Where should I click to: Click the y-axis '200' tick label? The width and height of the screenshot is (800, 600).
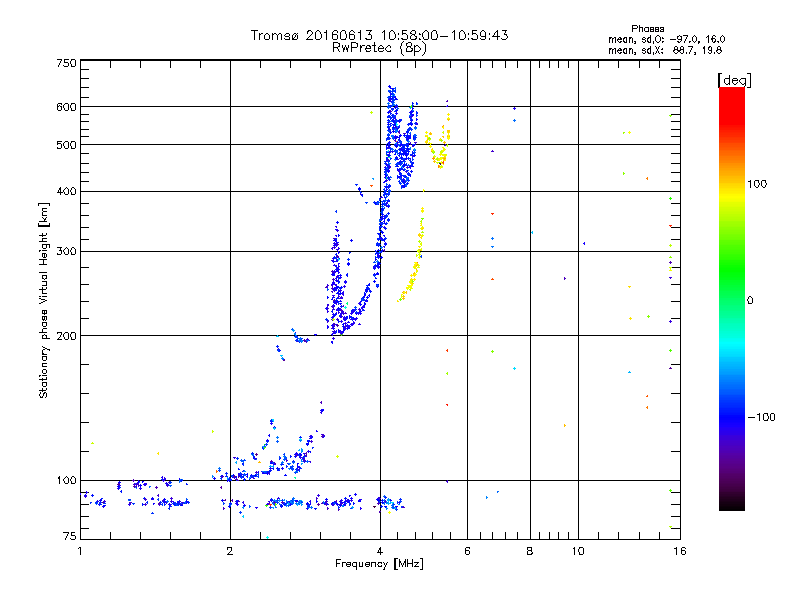pyautogui.click(x=66, y=336)
